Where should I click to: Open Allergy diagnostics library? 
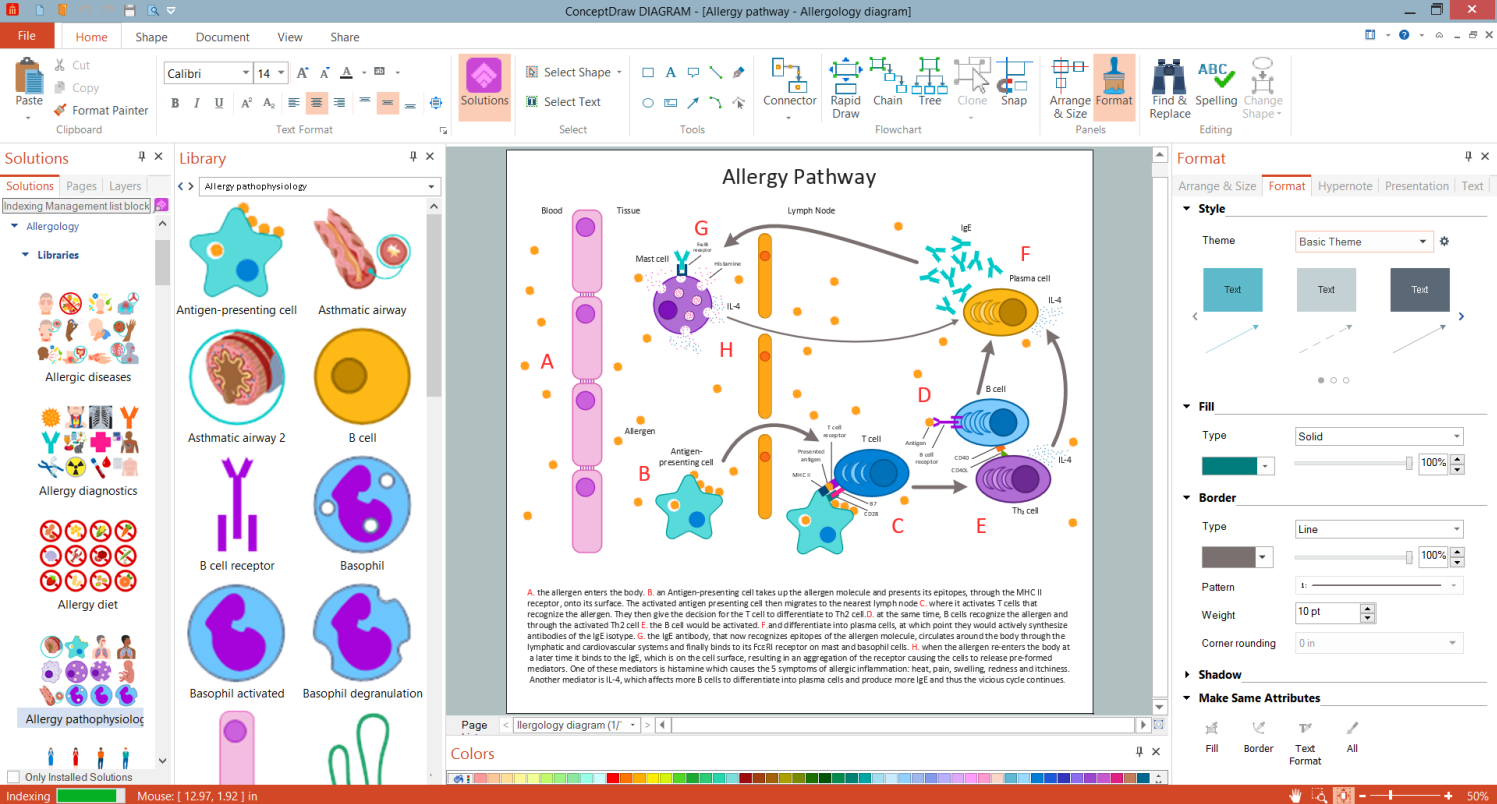click(88, 452)
